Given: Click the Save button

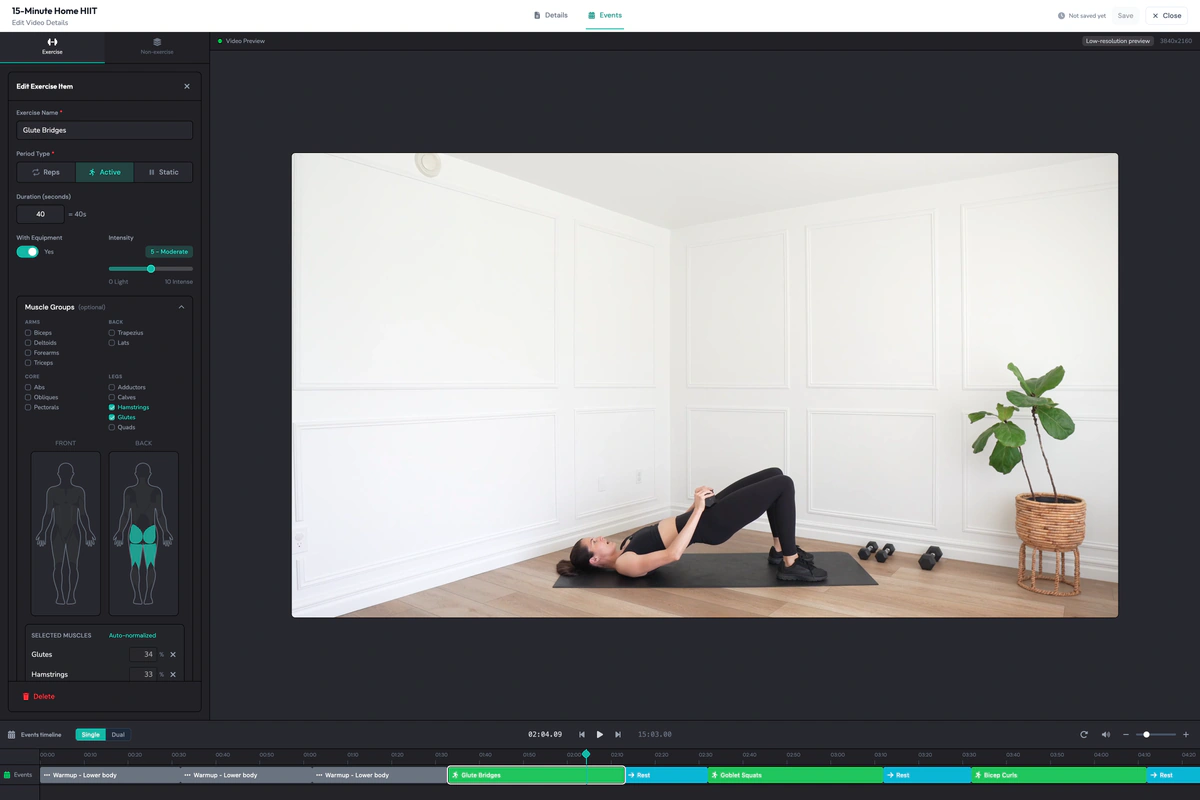Looking at the screenshot, I should click(1126, 16).
